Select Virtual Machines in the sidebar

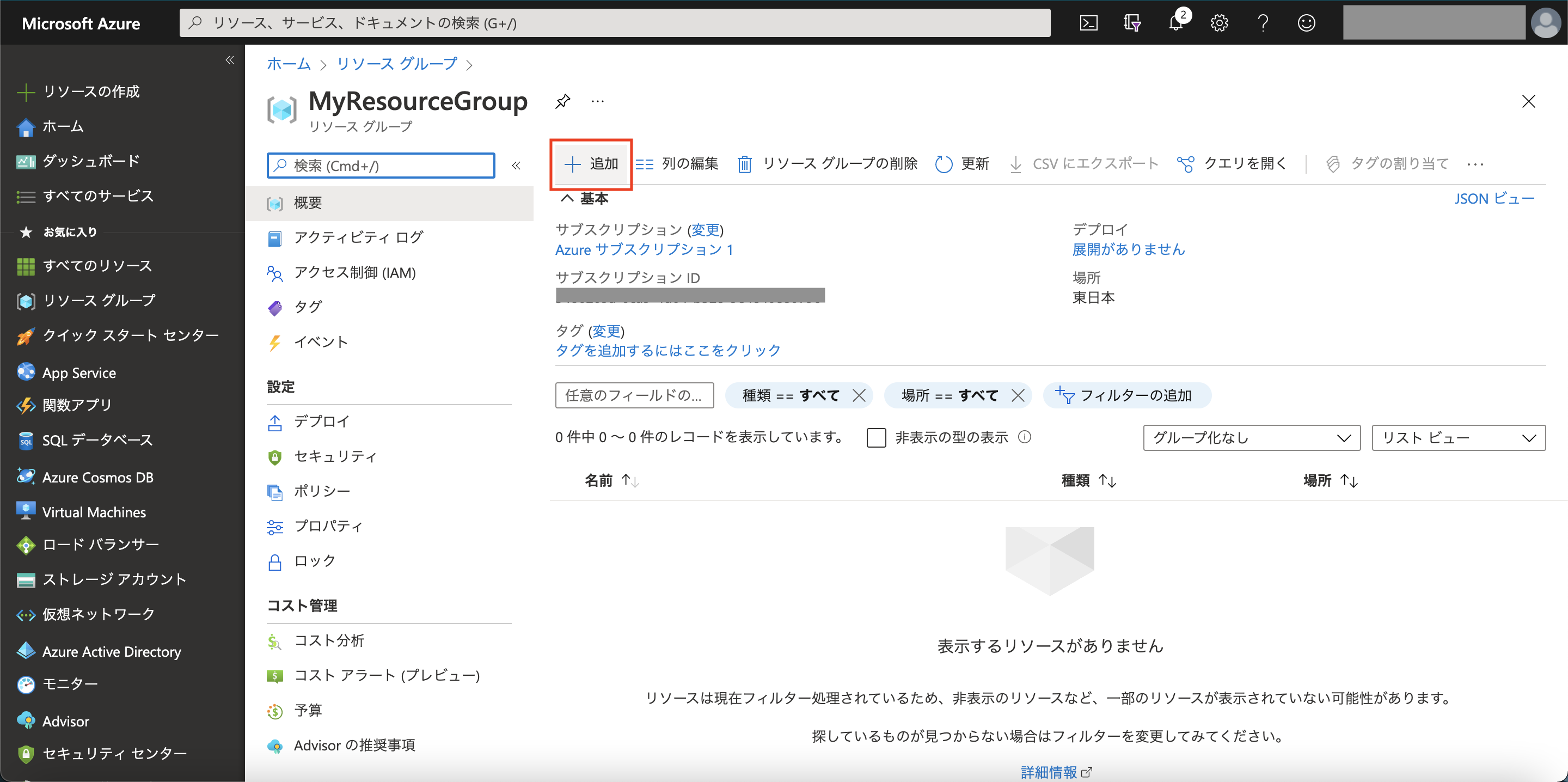94,511
